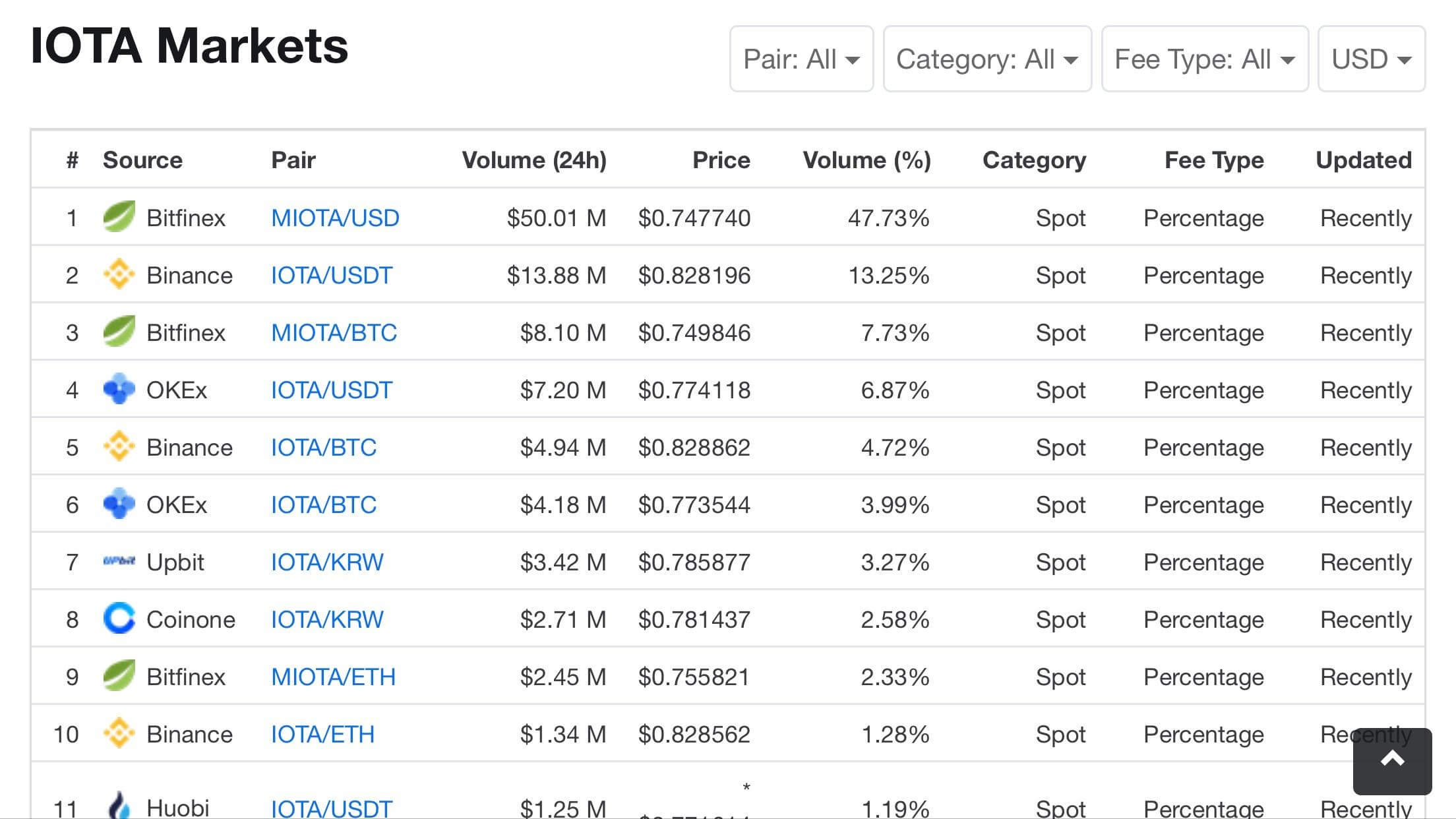Click the Bitfinex leaf icon in row 9
The width and height of the screenshot is (1456, 819).
119,676
